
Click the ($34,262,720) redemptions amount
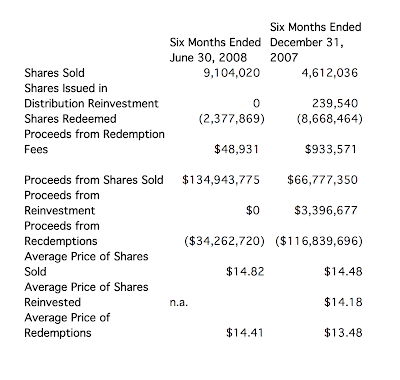click(x=224, y=241)
